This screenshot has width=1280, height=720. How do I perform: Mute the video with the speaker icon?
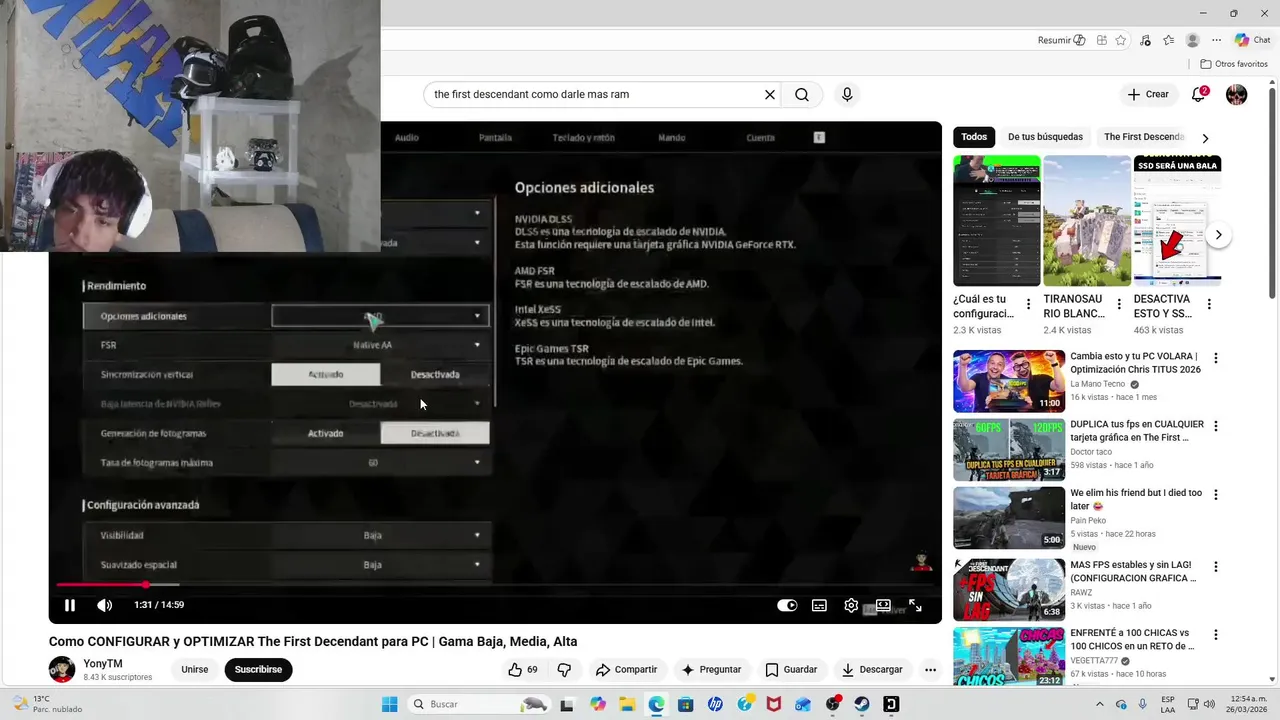pos(104,605)
